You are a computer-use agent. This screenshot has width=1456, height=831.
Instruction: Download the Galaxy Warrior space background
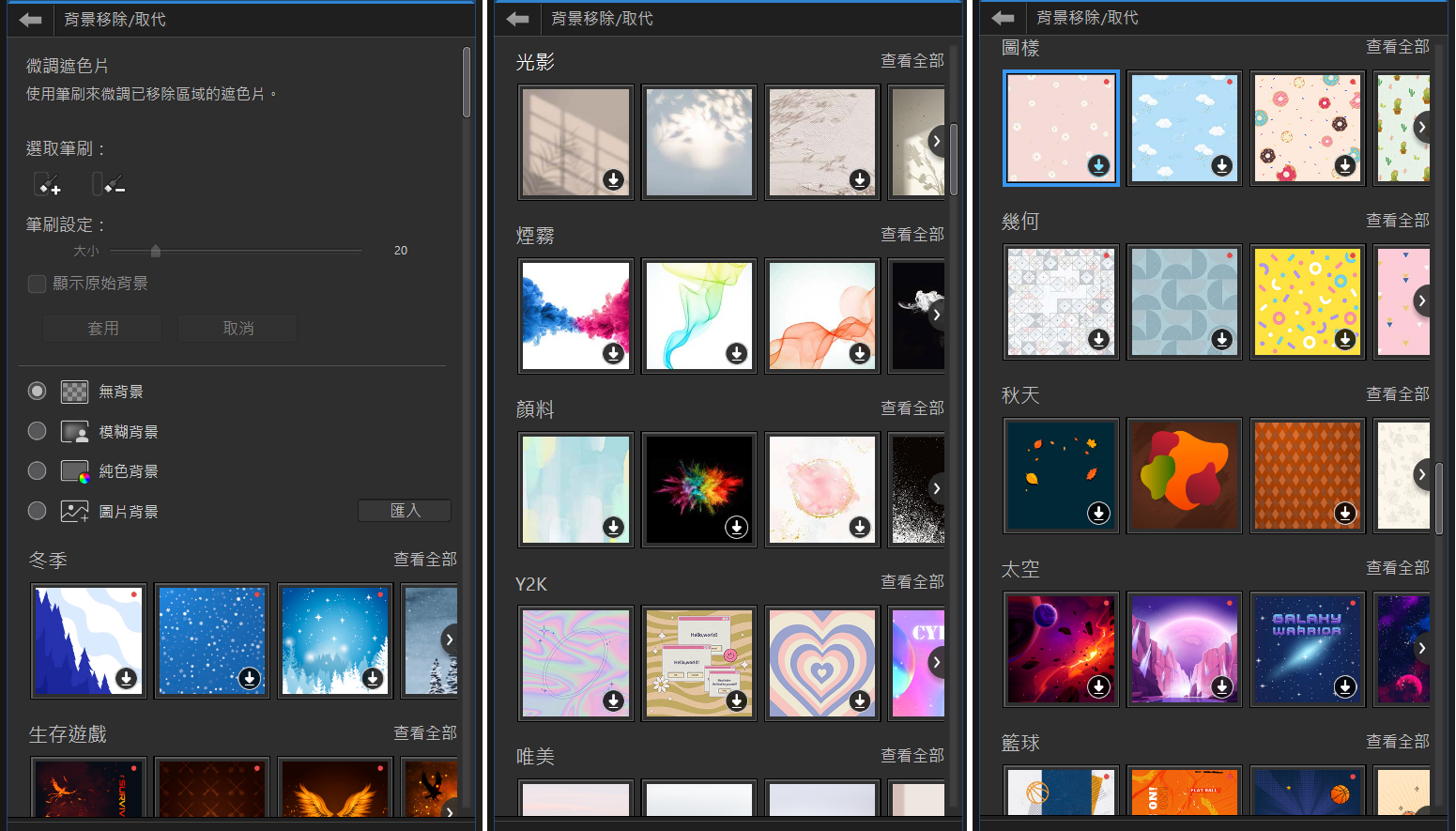click(x=1345, y=686)
